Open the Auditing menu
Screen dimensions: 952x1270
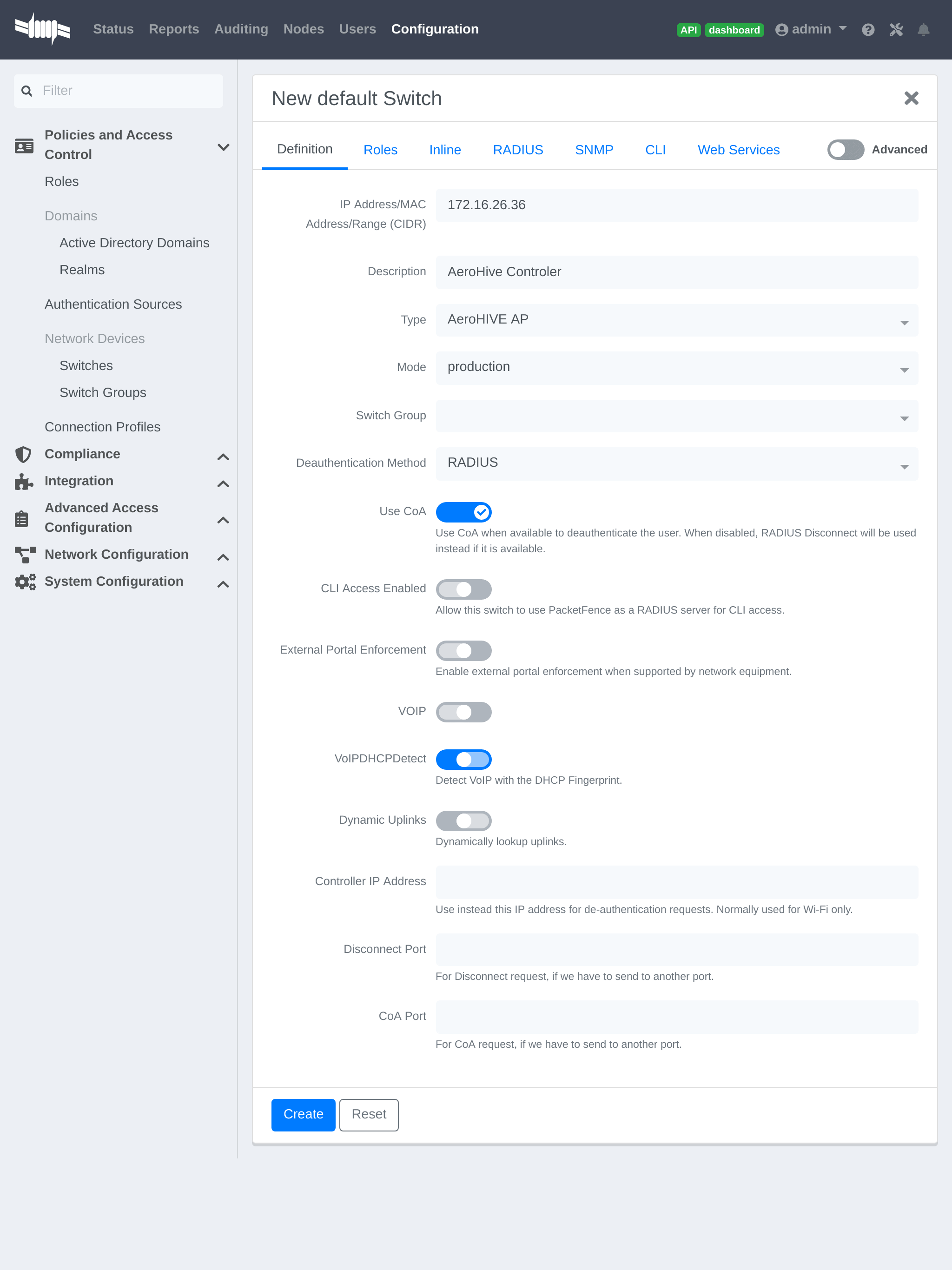241,29
